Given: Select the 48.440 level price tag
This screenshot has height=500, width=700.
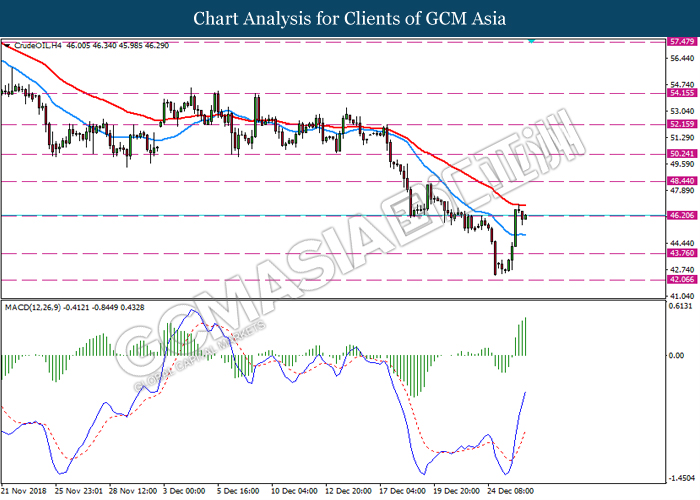Looking at the screenshot, I should (x=682, y=181).
